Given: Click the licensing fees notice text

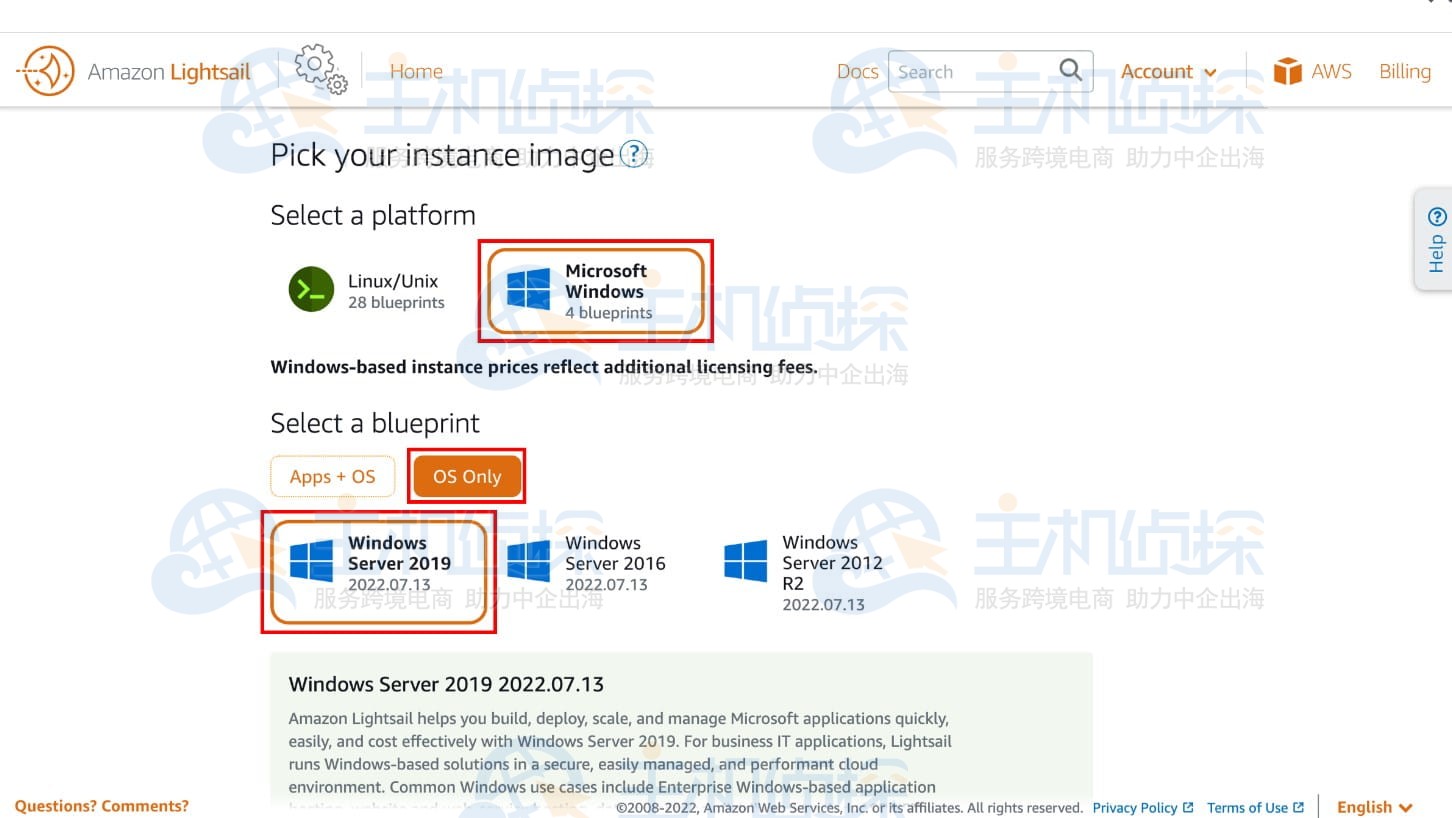Looking at the screenshot, I should click(544, 367).
